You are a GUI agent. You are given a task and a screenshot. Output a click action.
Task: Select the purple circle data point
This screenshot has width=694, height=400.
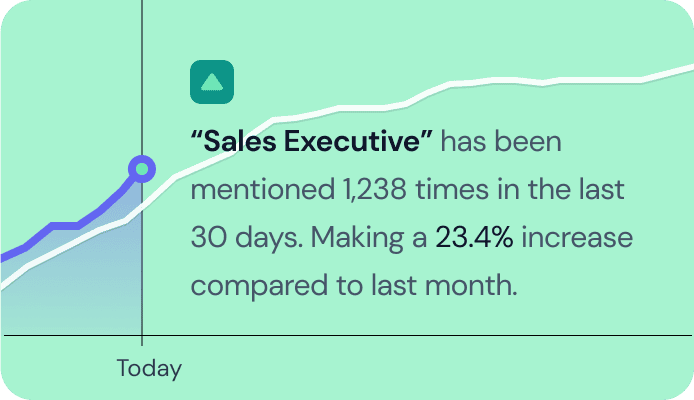(142, 168)
